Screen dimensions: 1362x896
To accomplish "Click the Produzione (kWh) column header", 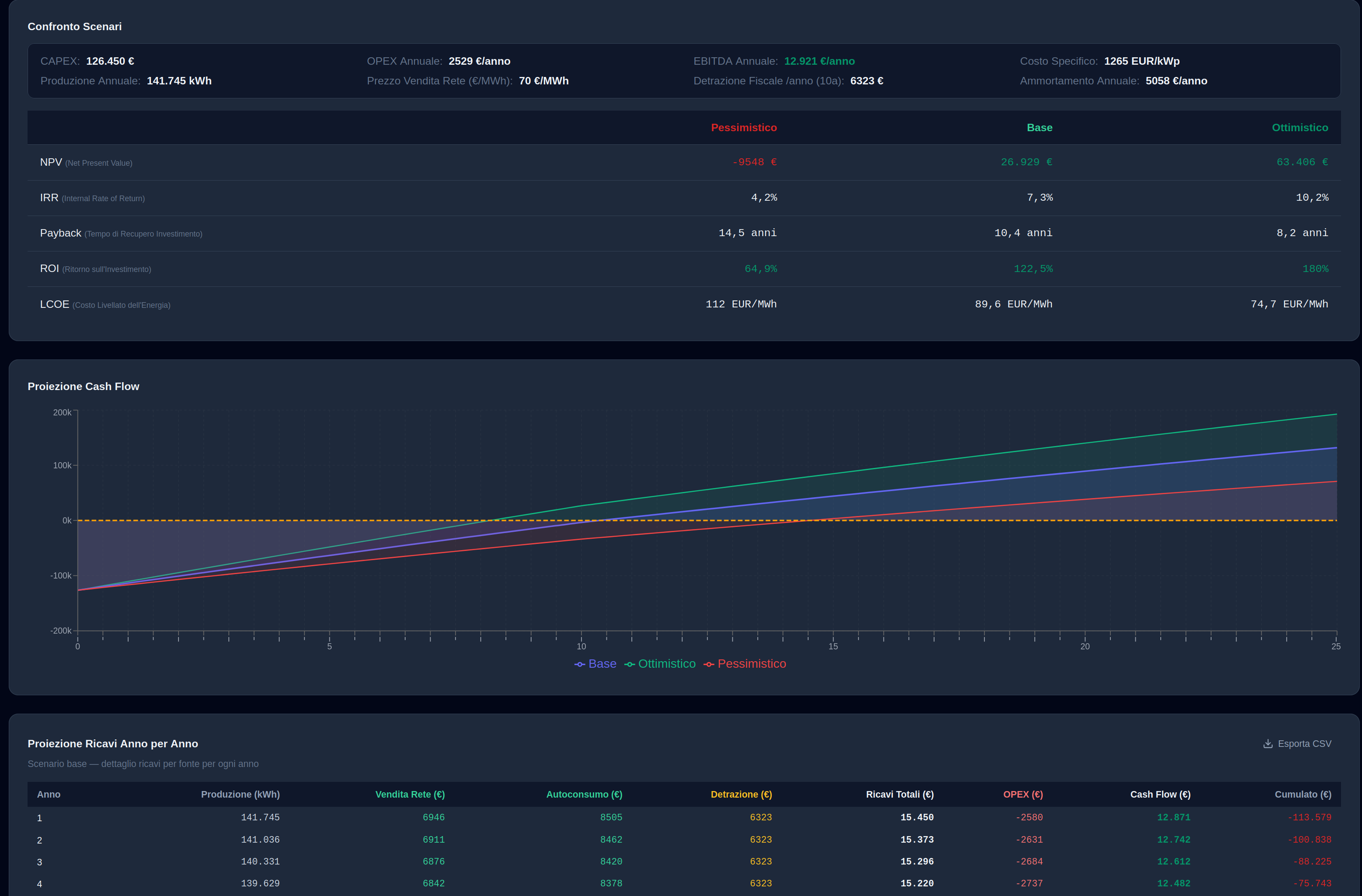I will [x=240, y=794].
